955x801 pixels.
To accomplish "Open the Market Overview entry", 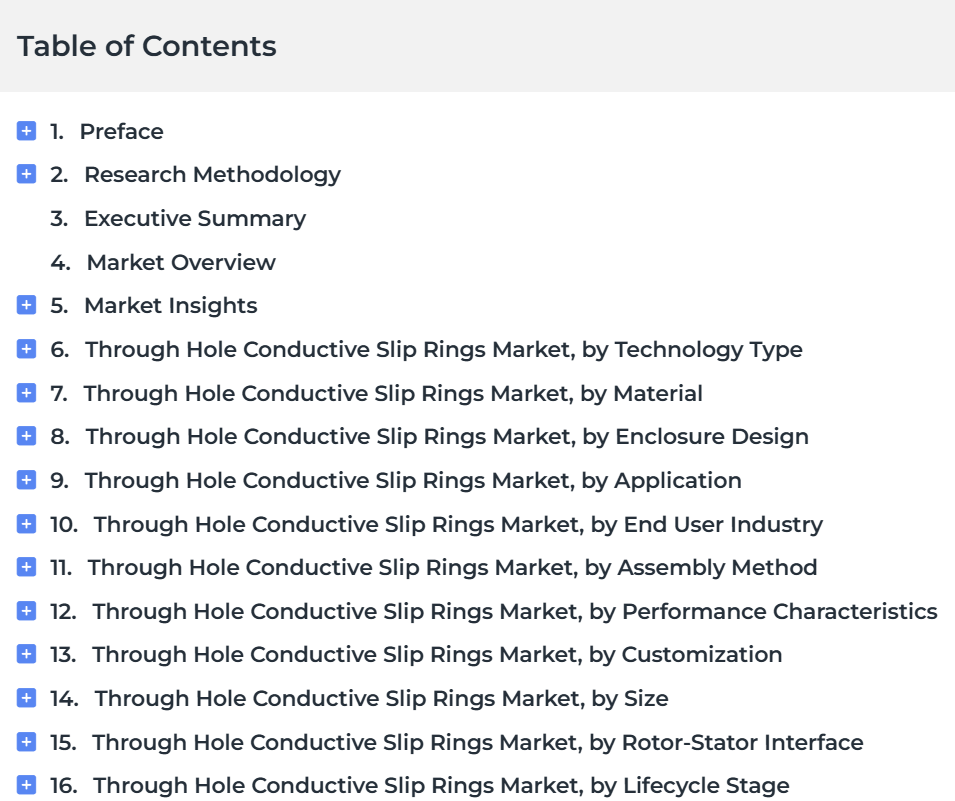I will (181, 263).
